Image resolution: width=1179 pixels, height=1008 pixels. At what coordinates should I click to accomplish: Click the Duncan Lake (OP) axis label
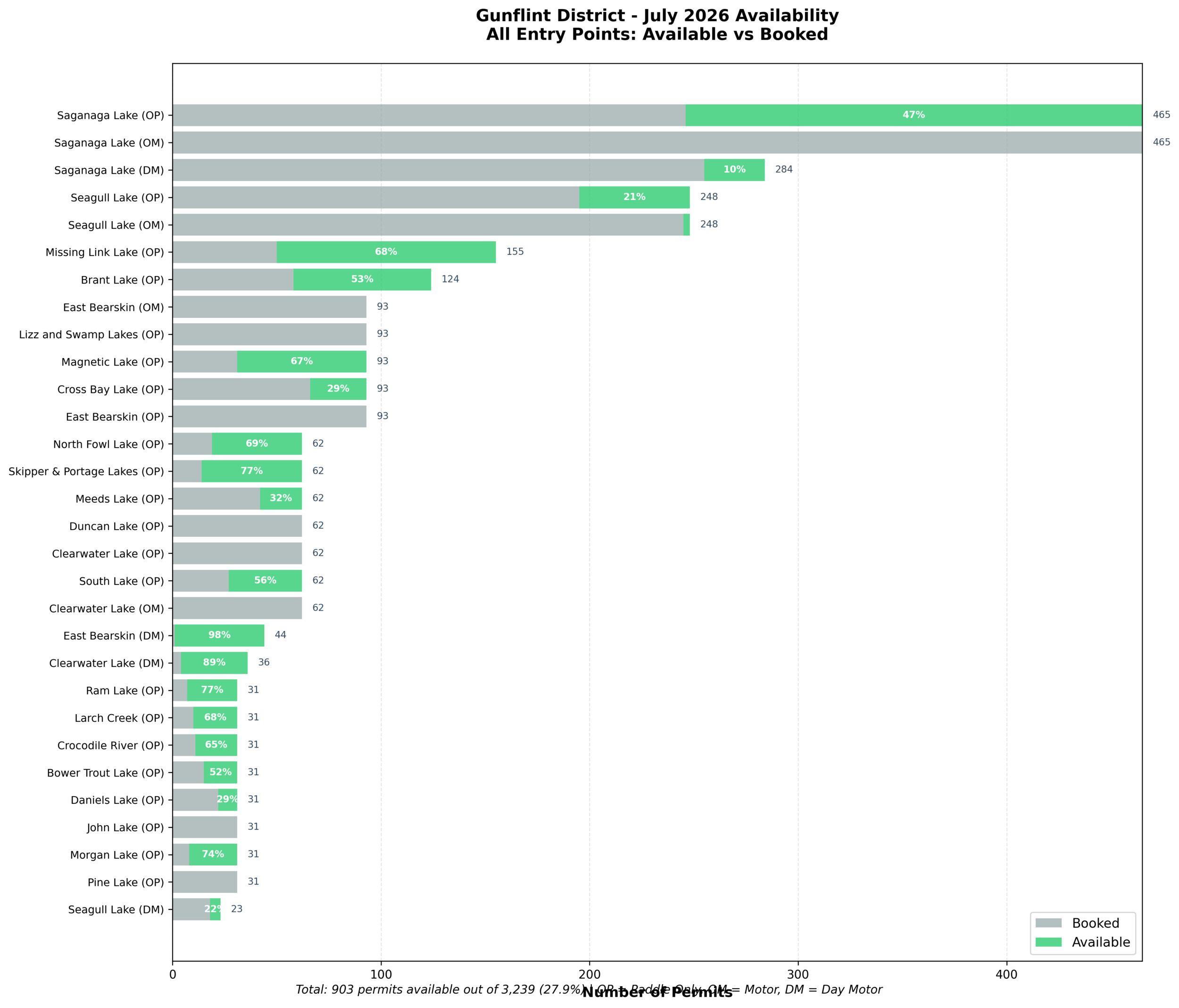coord(116,526)
